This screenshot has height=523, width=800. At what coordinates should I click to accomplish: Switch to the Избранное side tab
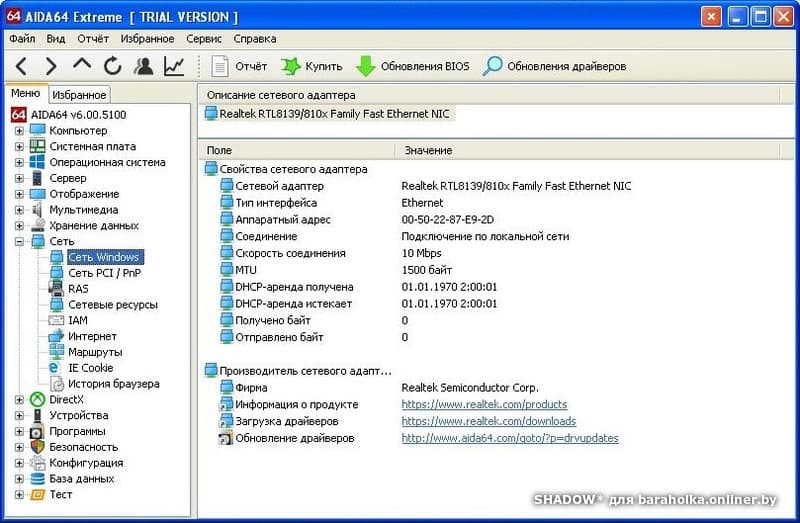(79, 95)
